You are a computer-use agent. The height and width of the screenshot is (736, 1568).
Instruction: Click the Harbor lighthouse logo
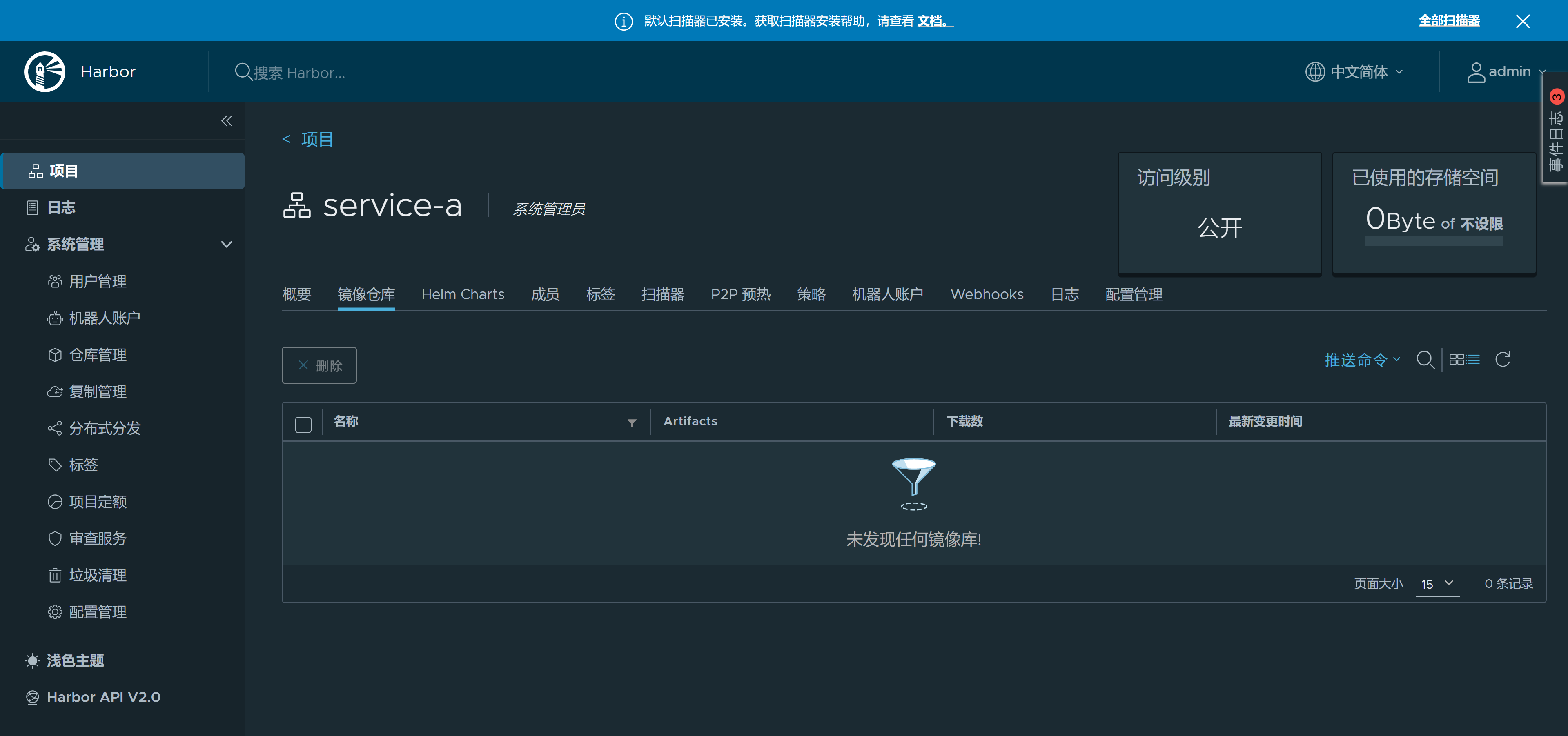point(45,72)
